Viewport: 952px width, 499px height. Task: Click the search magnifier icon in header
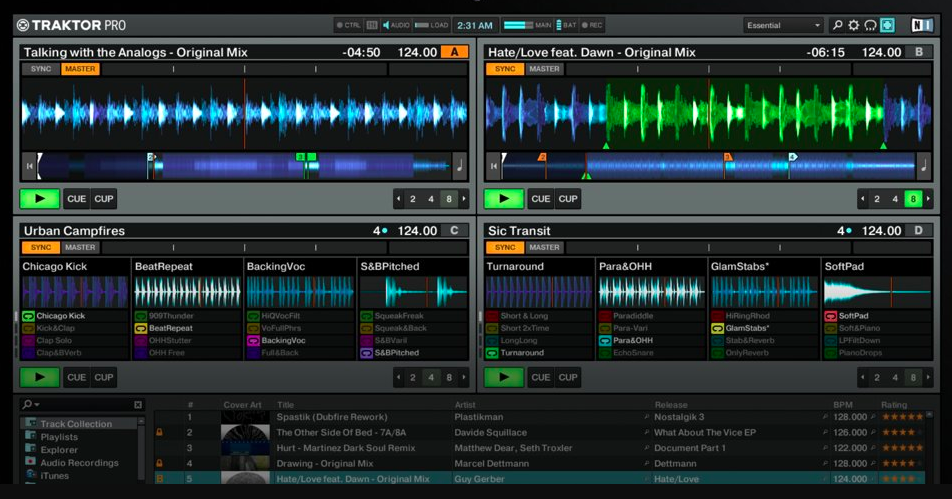tap(837, 25)
